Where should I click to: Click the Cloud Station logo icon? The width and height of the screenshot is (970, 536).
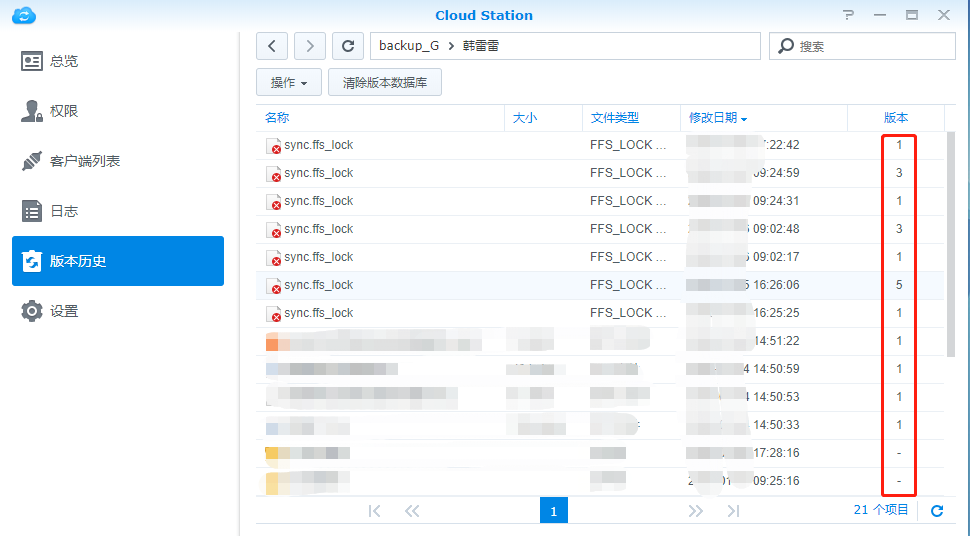tap(24, 15)
